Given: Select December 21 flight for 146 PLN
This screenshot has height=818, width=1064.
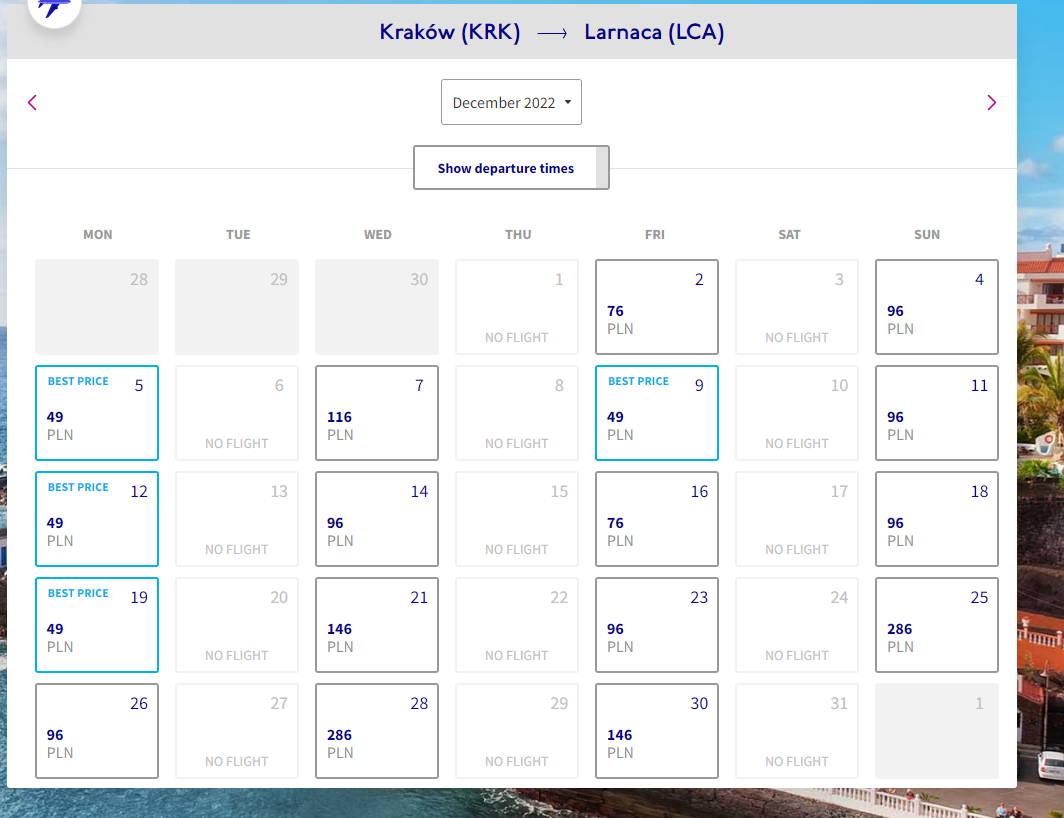Looking at the screenshot, I should (377, 625).
